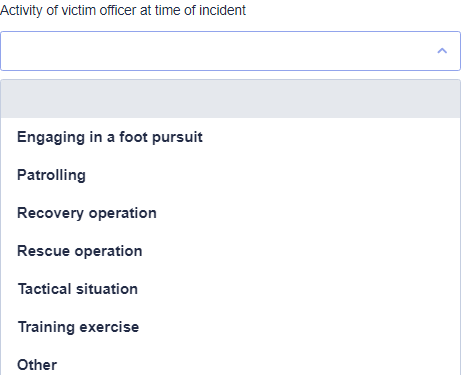Mark the incident activity as Tactical situation
Viewport: 467px width, 375px height.
tap(230, 289)
